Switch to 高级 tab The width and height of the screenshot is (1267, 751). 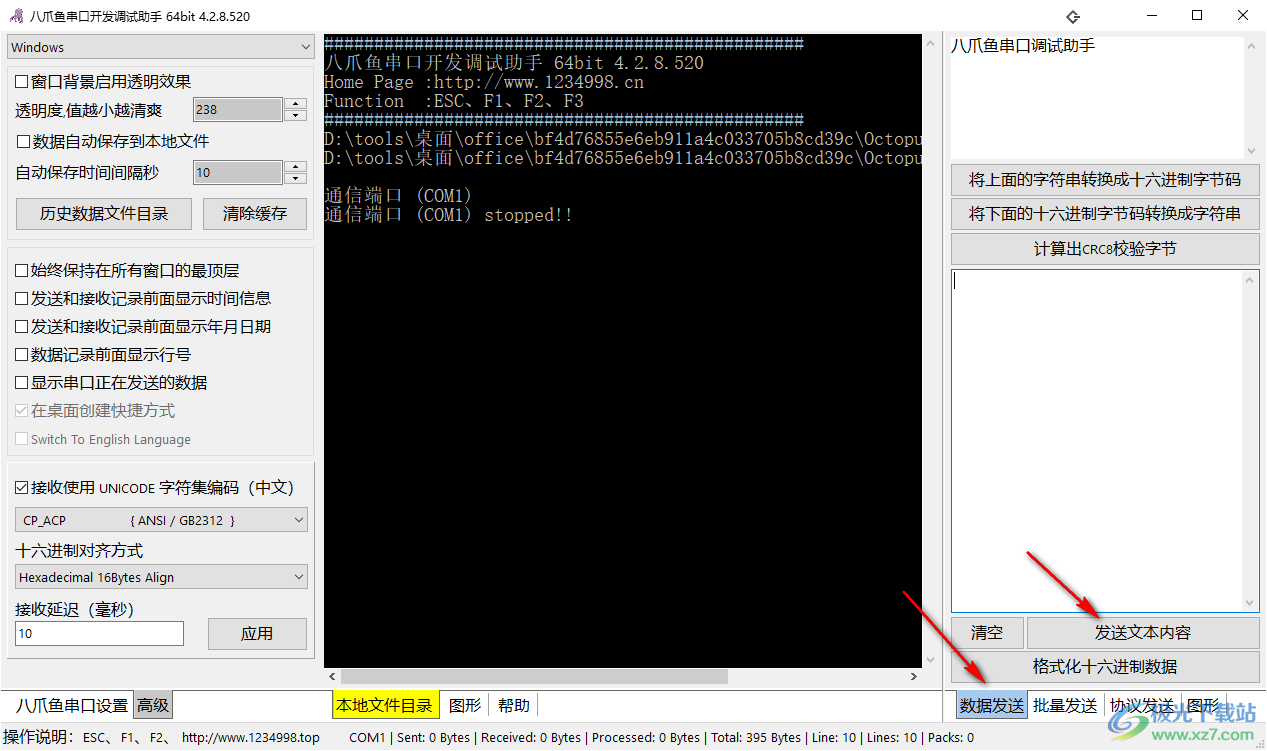(153, 705)
